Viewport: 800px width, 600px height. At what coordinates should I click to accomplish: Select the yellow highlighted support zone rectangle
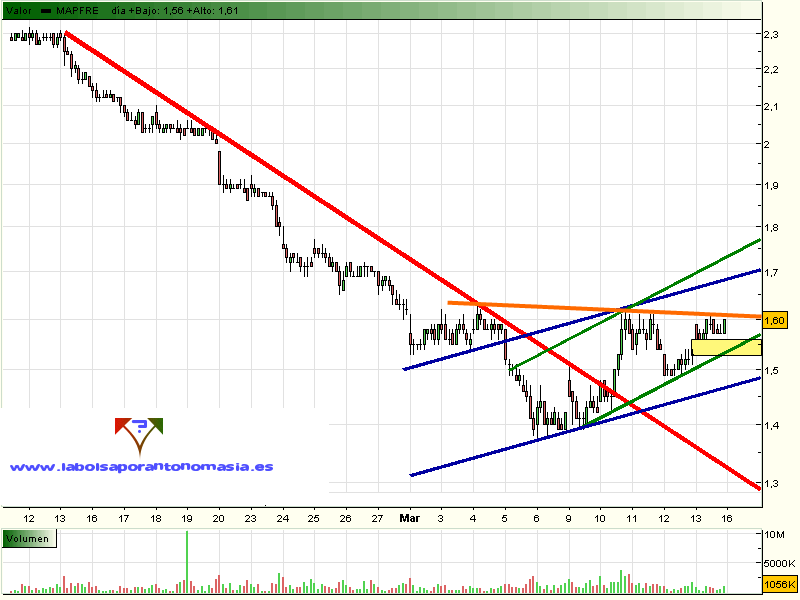click(x=727, y=347)
